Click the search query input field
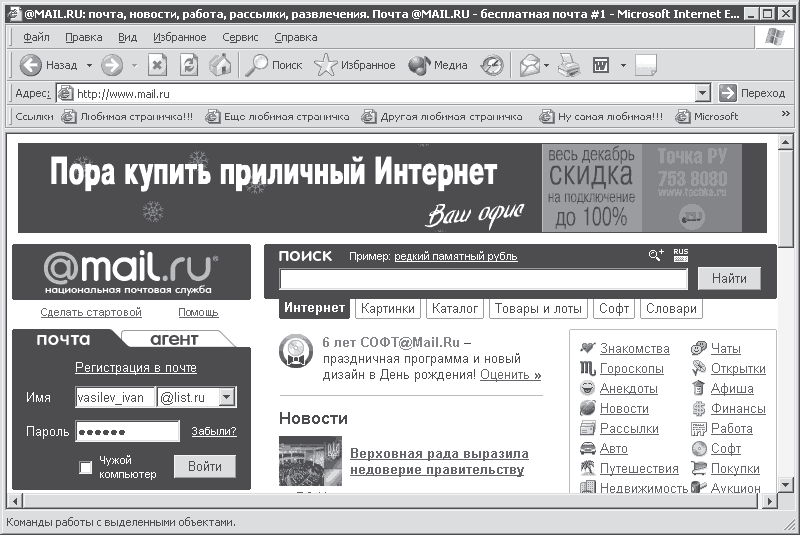The height and width of the screenshot is (535, 800). [x=483, y=279]
